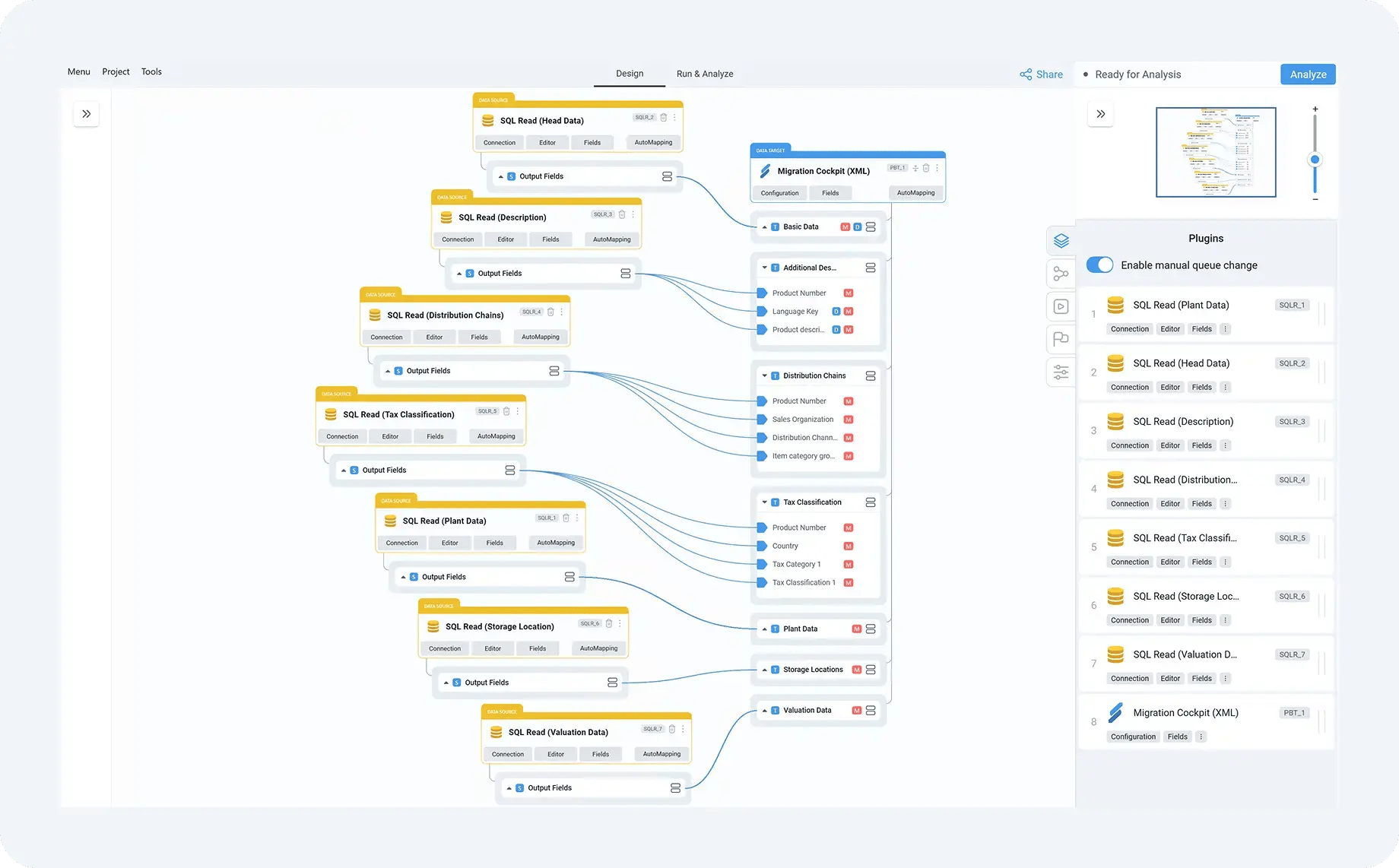The width and height of the screenshot is (1399, 868).
Task: Click AutoMapping on SQL Read (Description)
Action: [x=611, y=239]
